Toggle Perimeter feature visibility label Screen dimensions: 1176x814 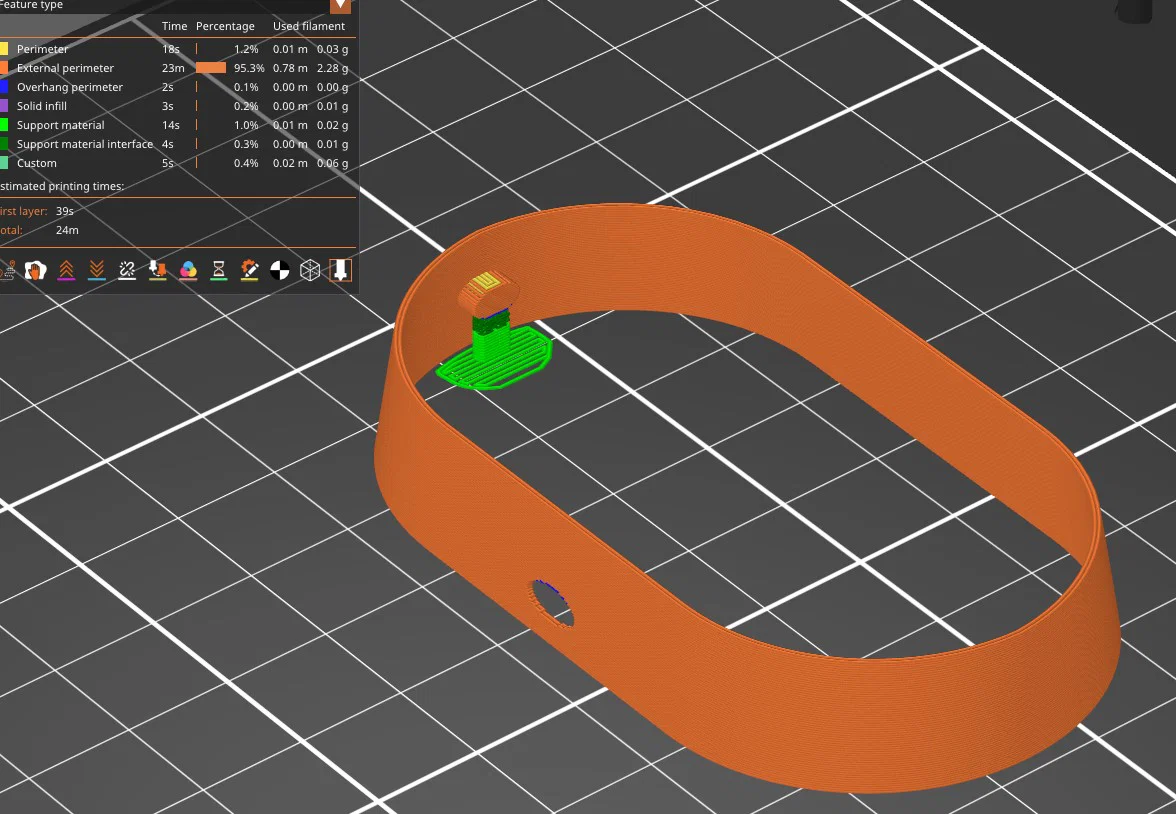point(42,49)
